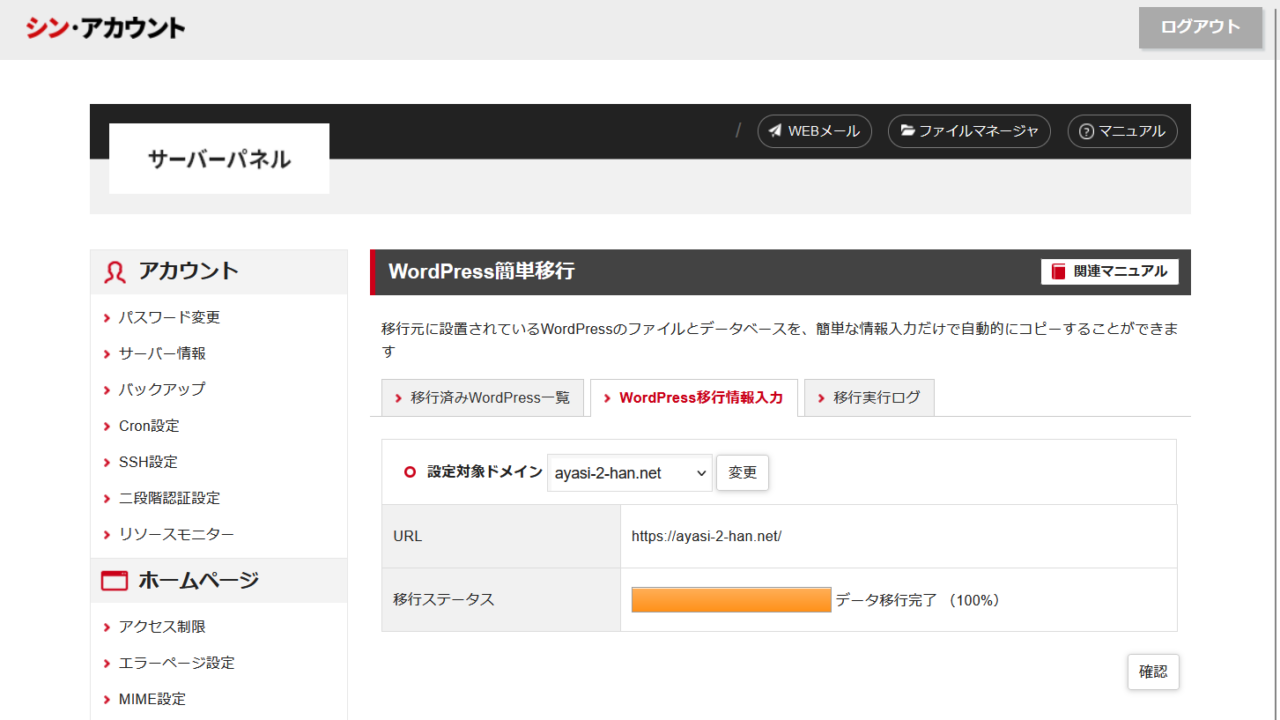Click the 関連マニュアル button

[x=1110, y=271]
